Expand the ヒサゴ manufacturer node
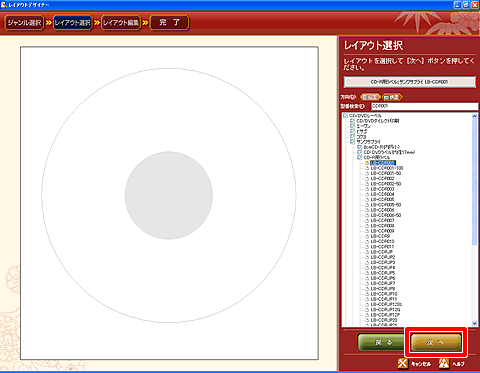 coord(352,131)
